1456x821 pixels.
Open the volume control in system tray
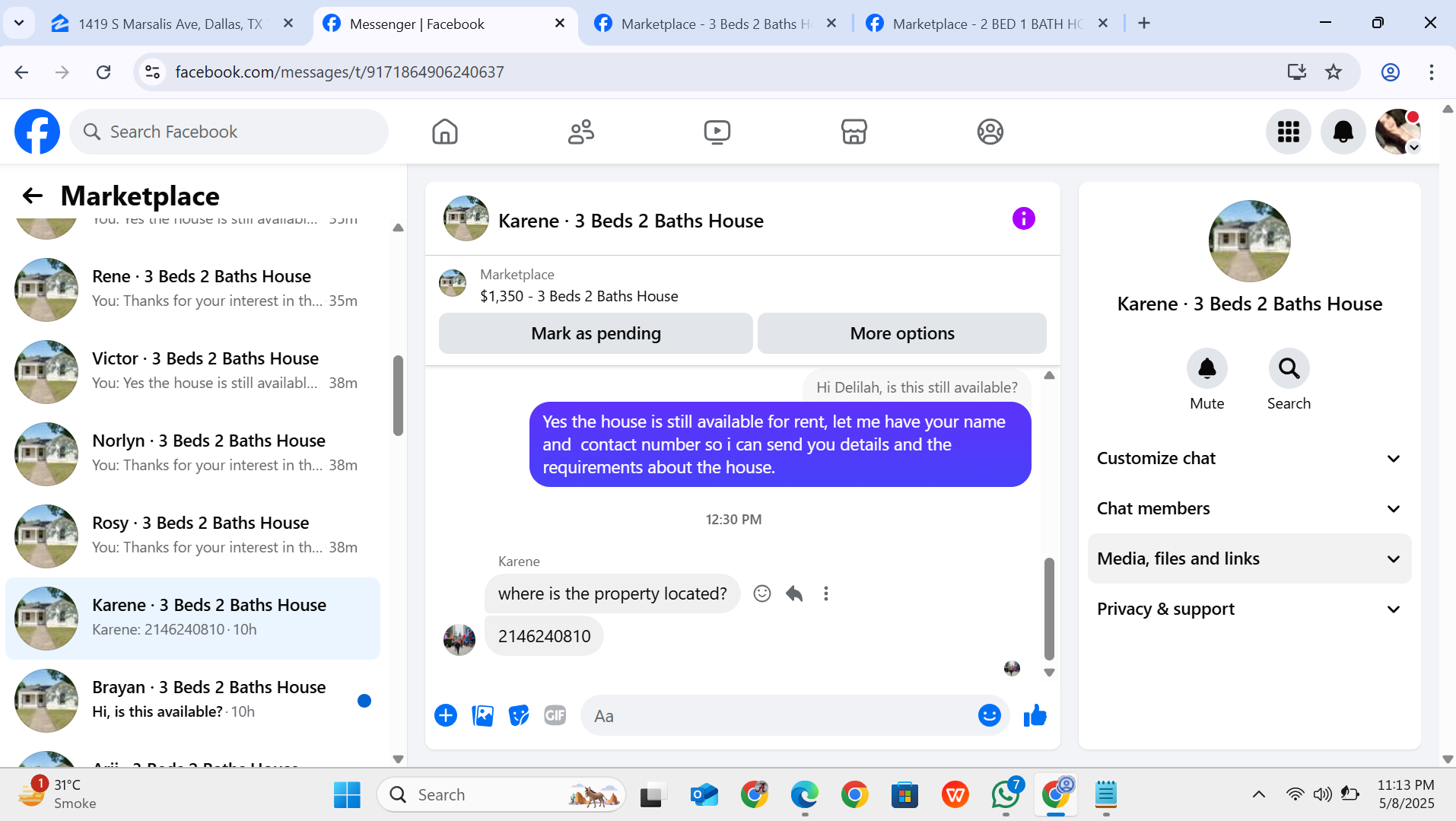click(x=1322, y=795)
